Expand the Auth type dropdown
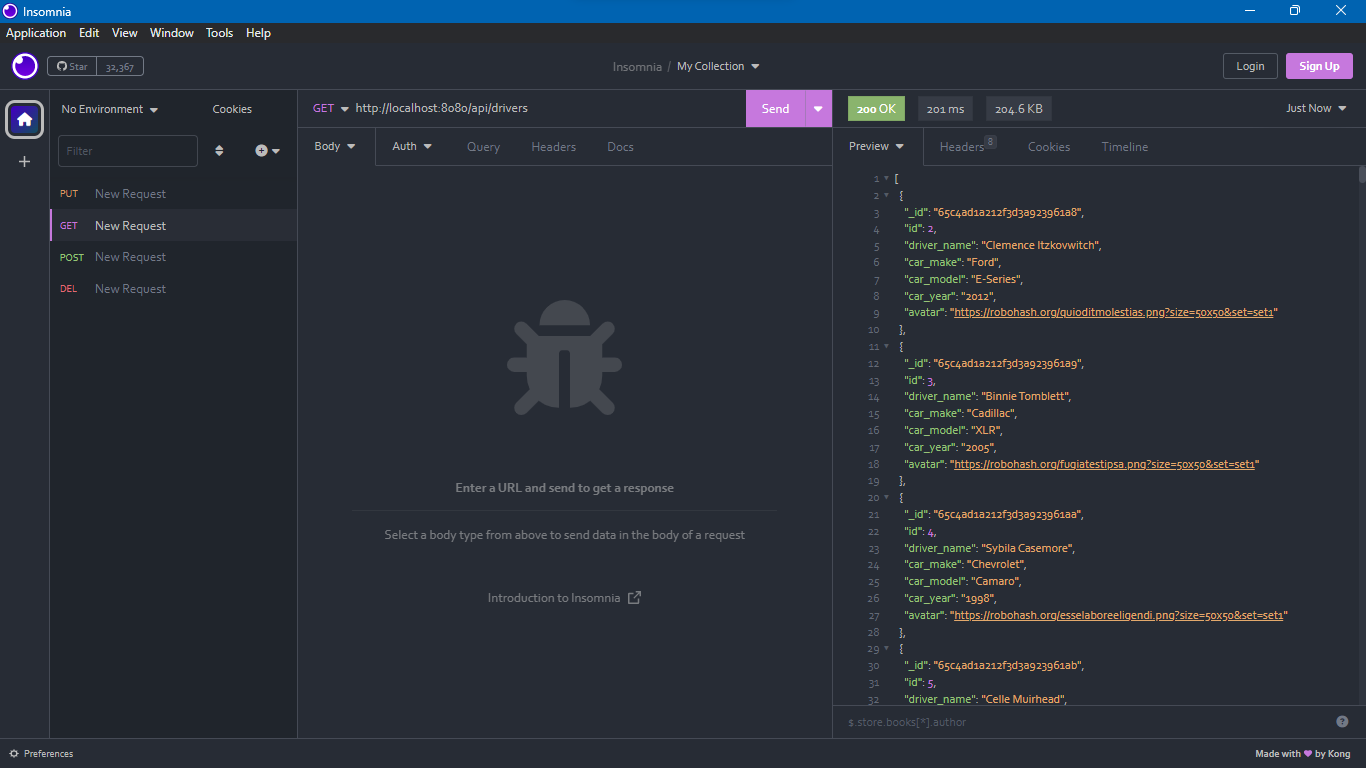The image size is (1366, 768). point(412,146)
